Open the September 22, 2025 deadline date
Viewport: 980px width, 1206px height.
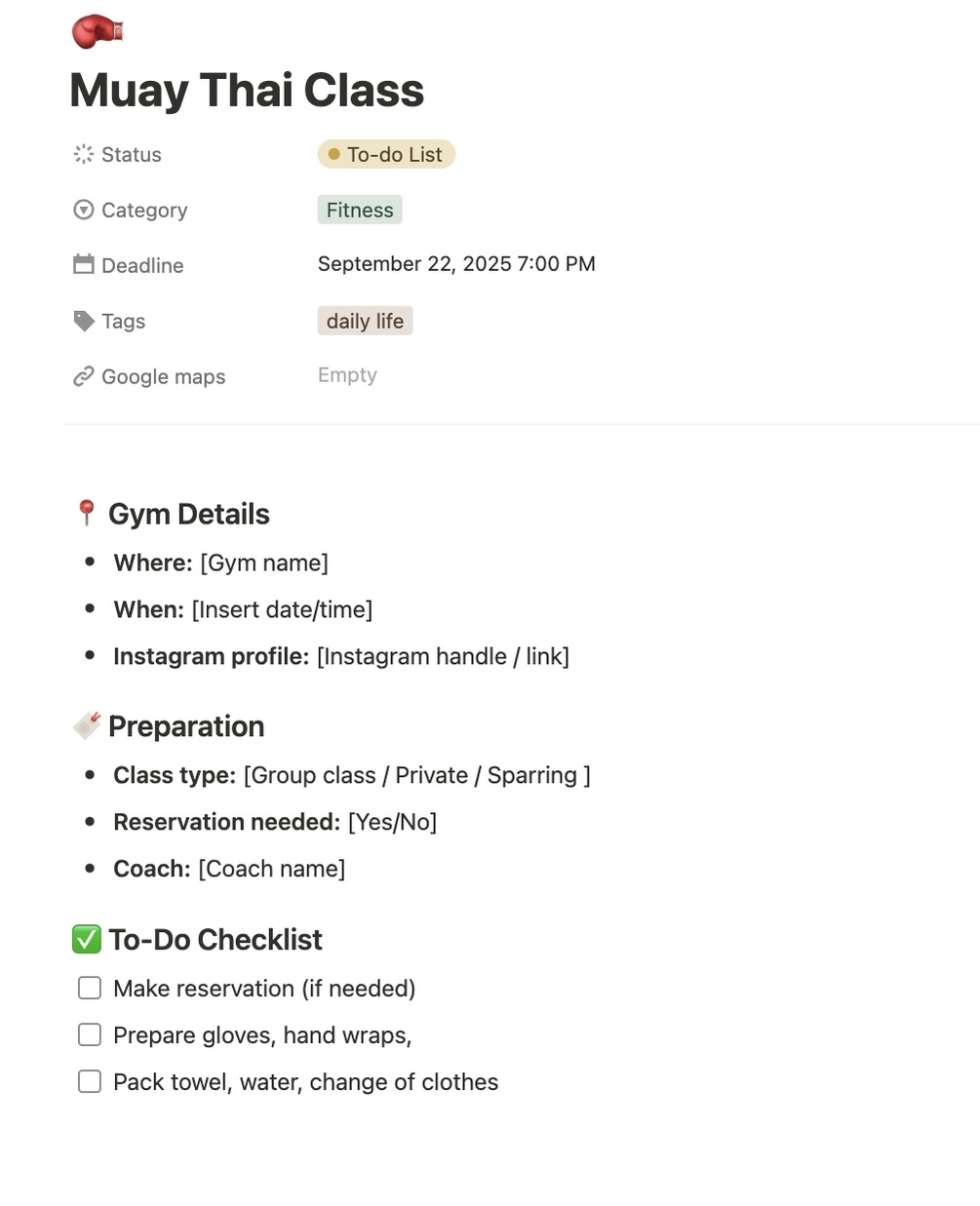click(456, 264)
